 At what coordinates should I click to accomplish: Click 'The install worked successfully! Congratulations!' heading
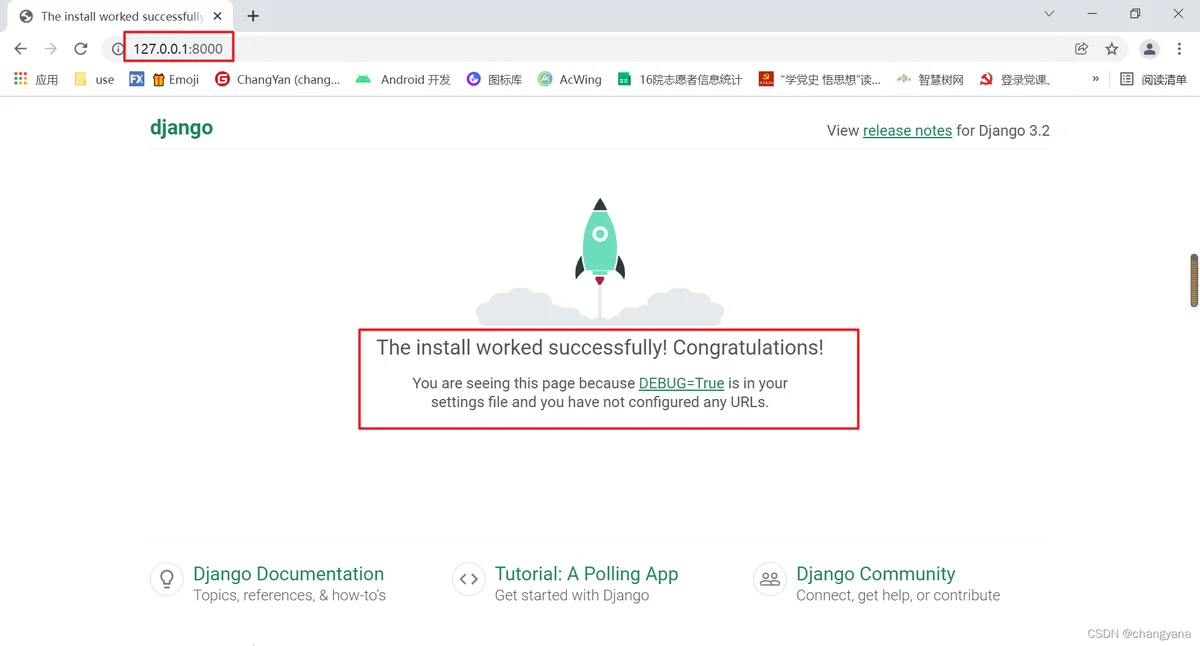(600, 348)
